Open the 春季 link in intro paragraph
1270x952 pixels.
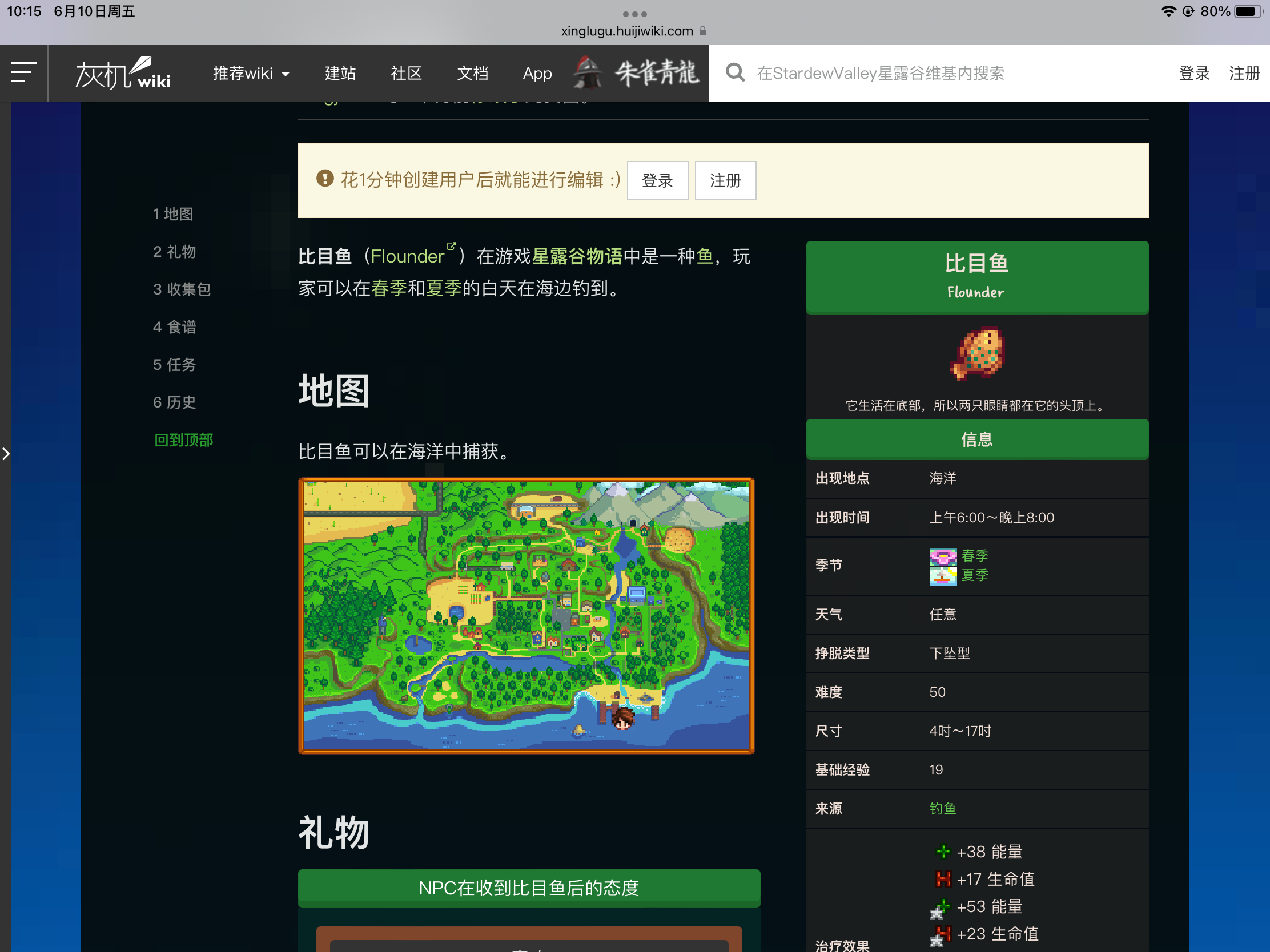(389, 288)
